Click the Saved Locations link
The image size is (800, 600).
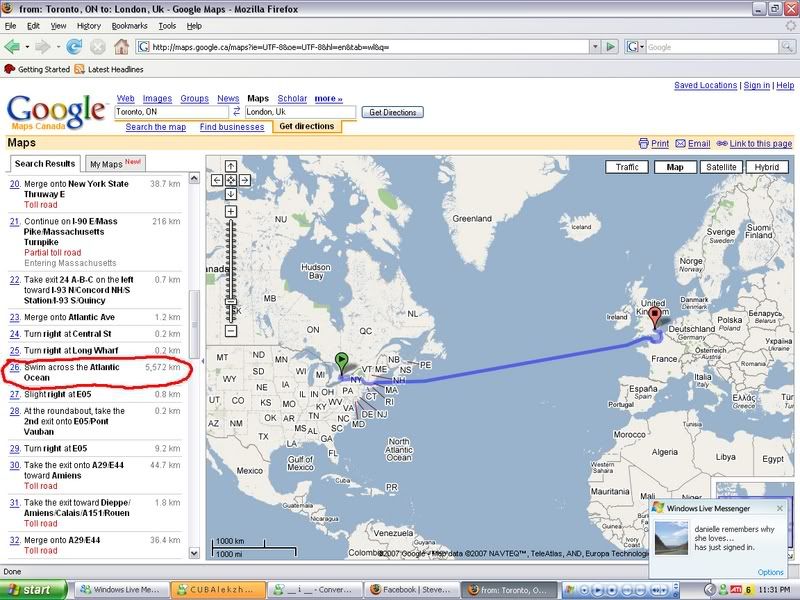point(705,85)
